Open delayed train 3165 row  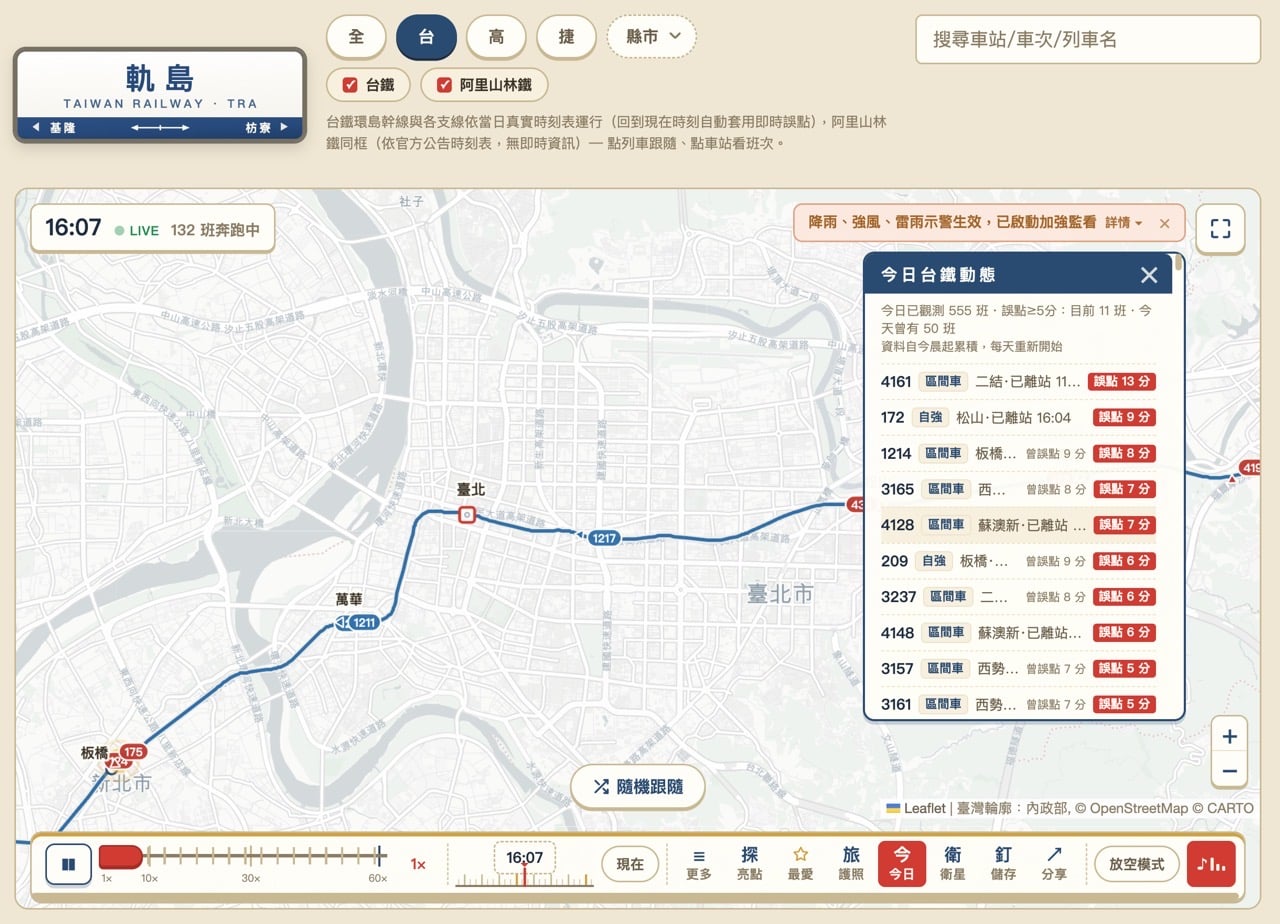click(1018, 489)
